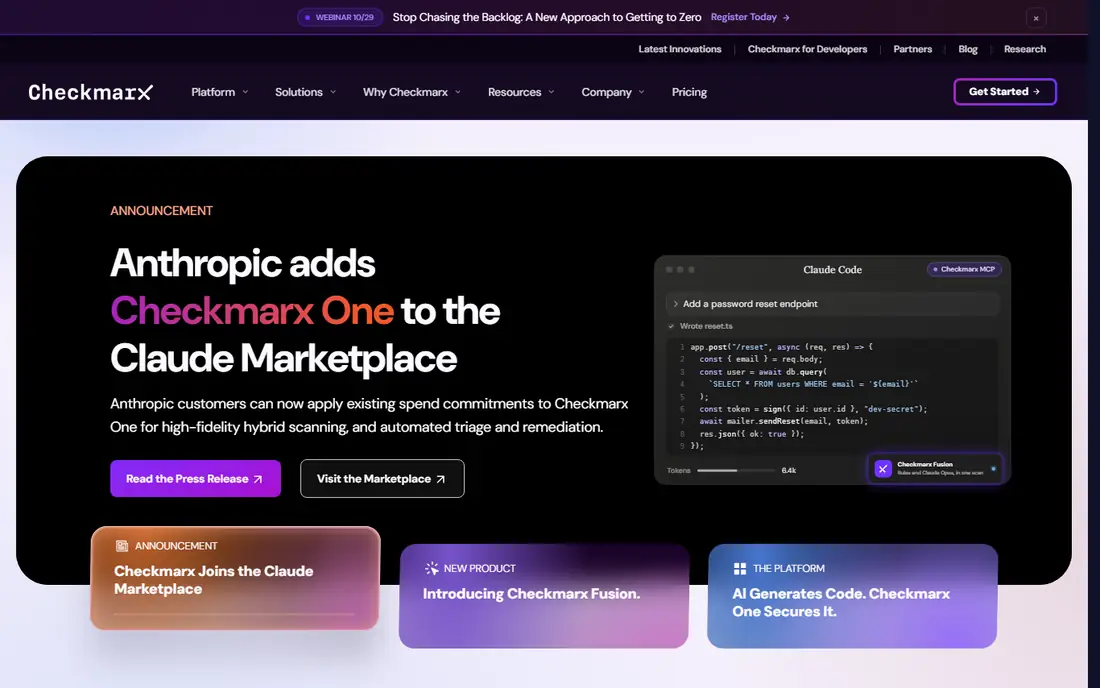Click the Register Today link in the banner
1100x688 pixels.
pos(750,17)
